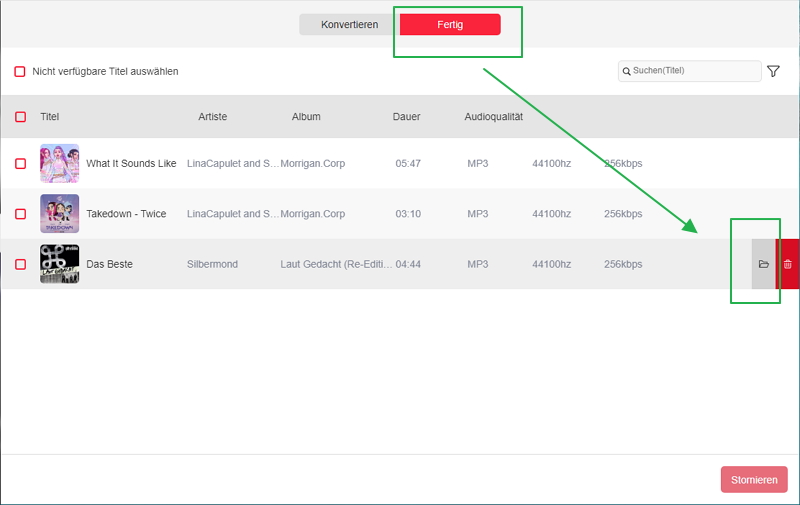Select the Das Beste checkbox
The image size is (800, 505).
[x=20, y=264]
